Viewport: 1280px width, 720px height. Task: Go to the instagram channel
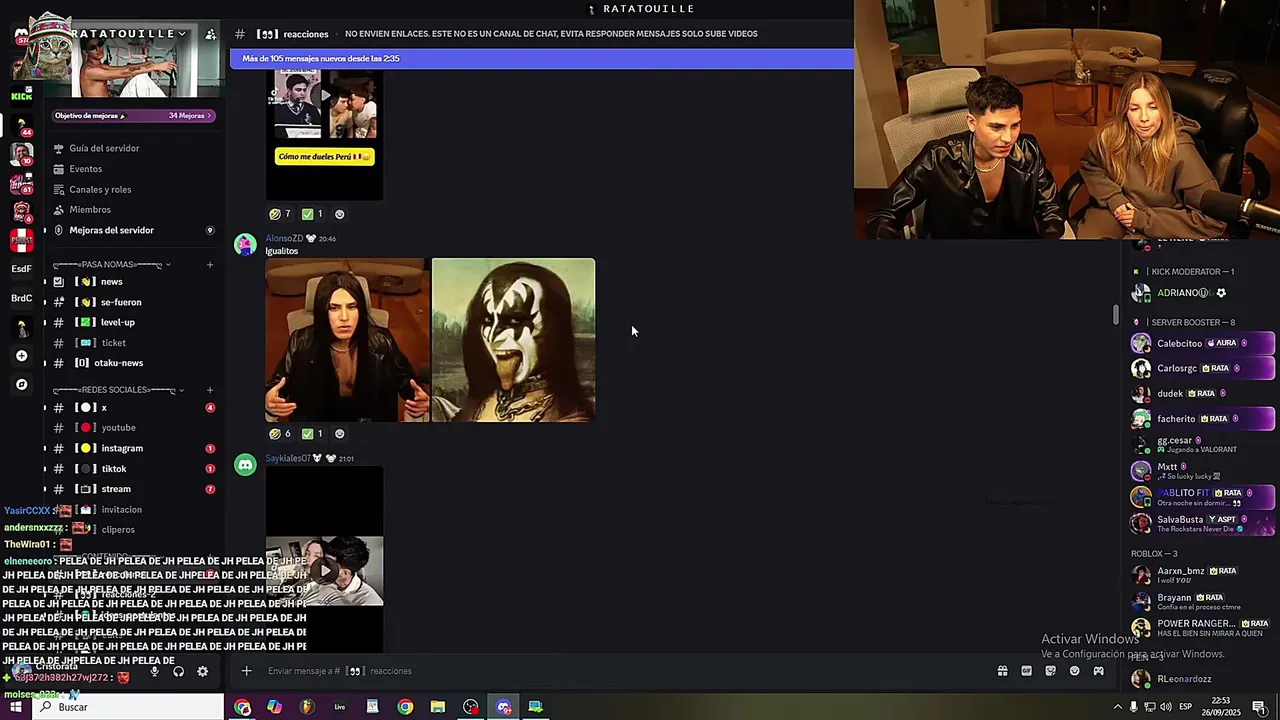(x=122, y=448)
